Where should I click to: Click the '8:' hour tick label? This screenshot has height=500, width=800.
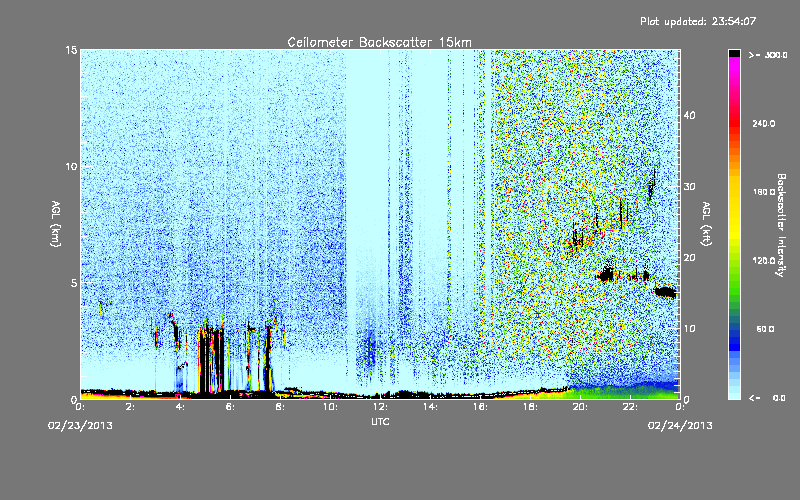(280, 407)
